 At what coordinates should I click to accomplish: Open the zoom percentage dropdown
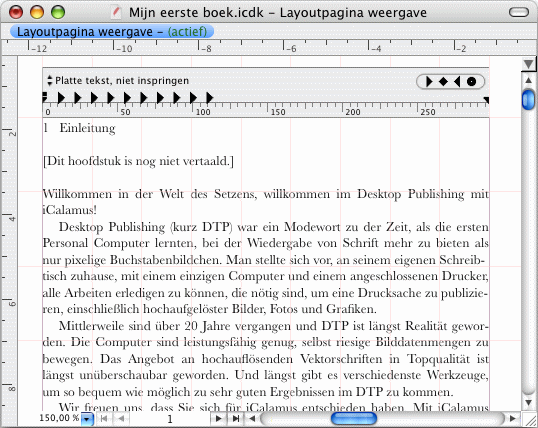pyautogui.click(x=87, y=419)
